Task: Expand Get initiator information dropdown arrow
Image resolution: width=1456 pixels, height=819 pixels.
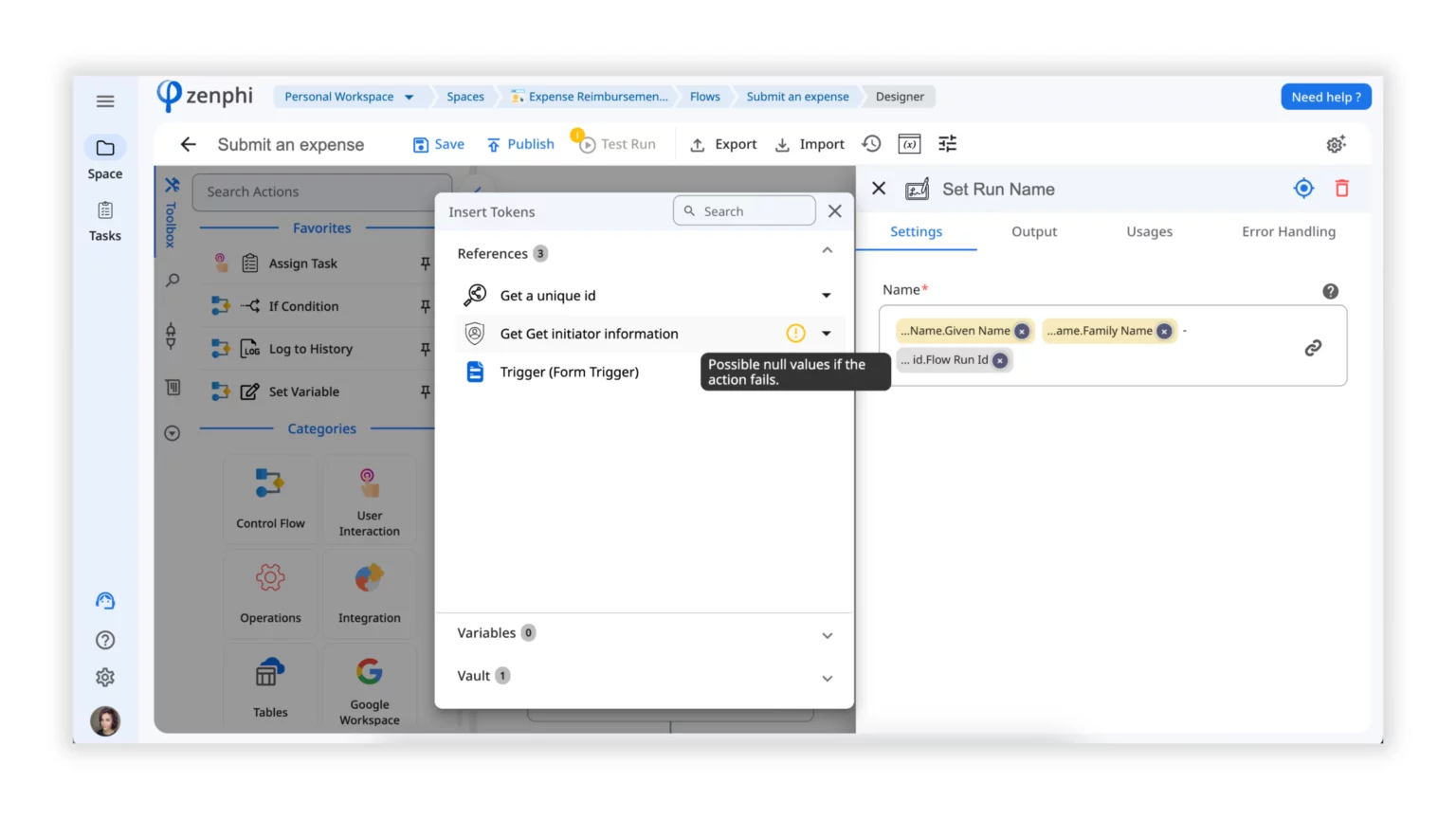Action: point(827,334)
